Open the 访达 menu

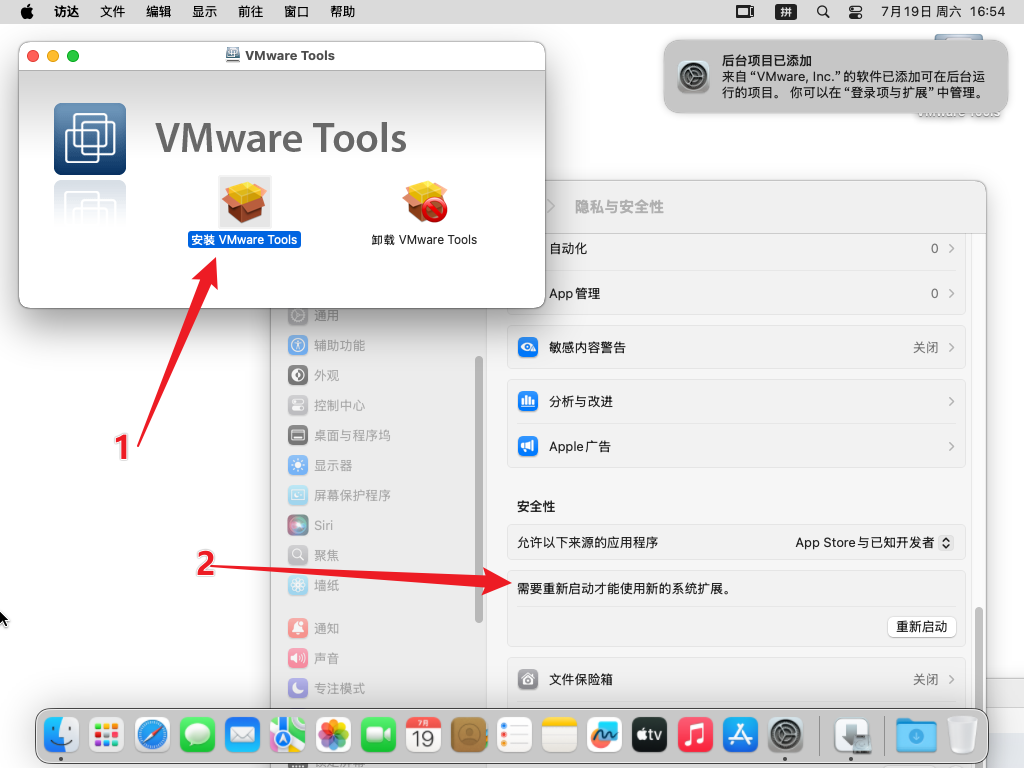click(x=67, y=12)
